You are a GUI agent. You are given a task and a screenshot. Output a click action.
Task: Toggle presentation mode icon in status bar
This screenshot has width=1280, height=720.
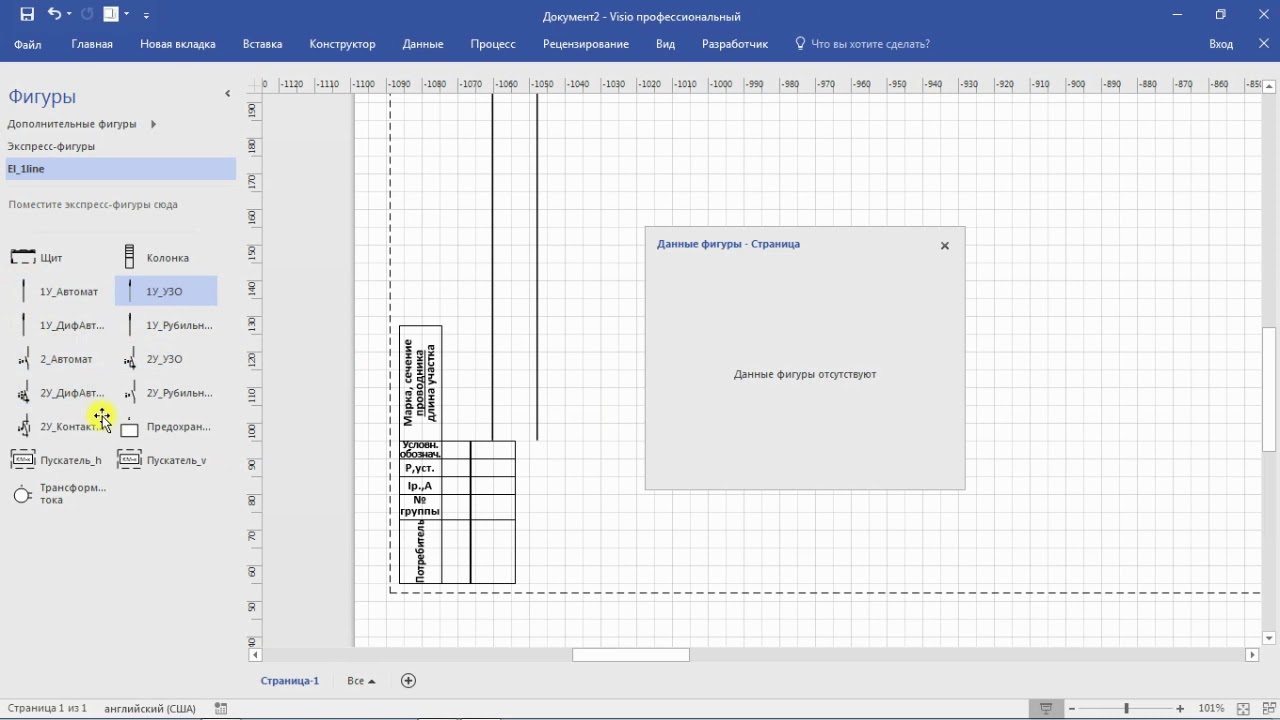pos(1046,708)
